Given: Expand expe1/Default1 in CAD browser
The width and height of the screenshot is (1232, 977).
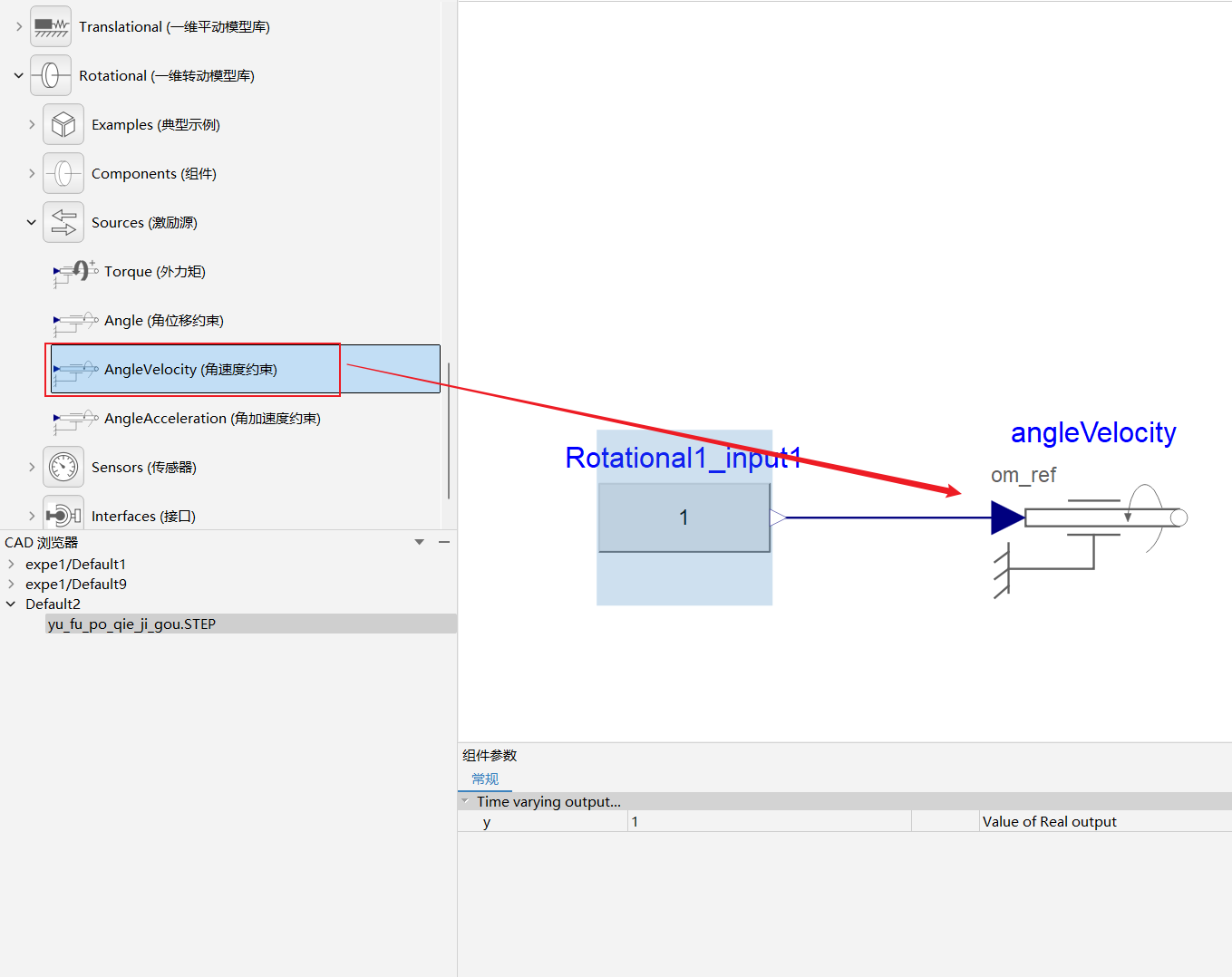Looking at the screenshot, I should pos(11,564).
